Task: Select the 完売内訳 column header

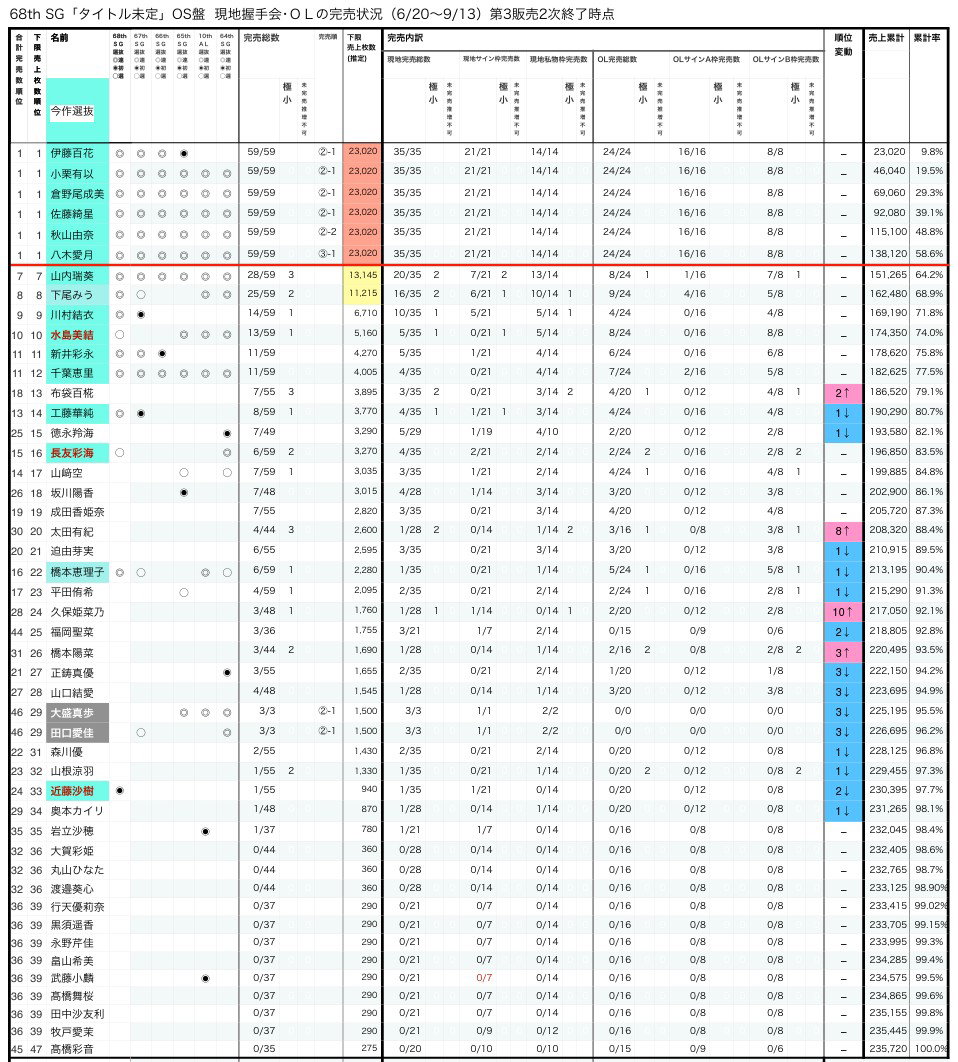Action: [404, 38]
